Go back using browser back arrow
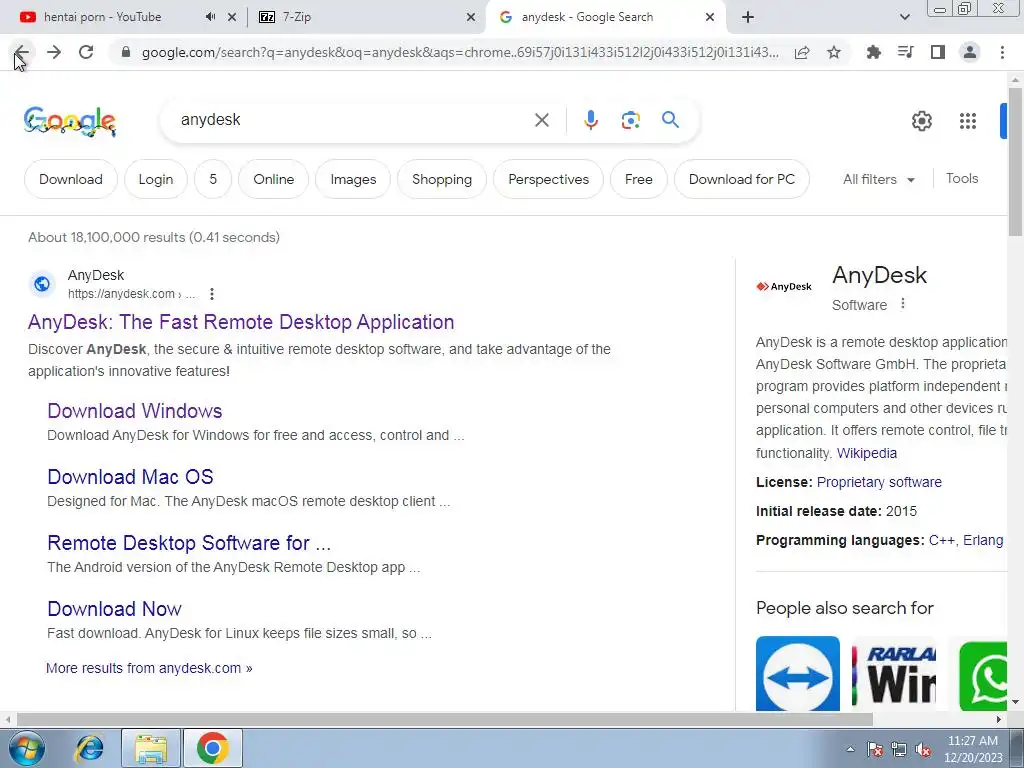1024x768 pixels. (x=22, y=52)
